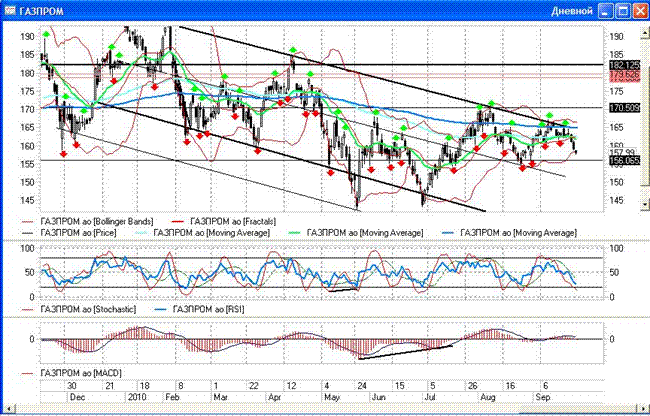Viewport: 650px width, 416px height.
Task: Click the horizontal scrollbar left arrow
Action: (x=9, y=409)
